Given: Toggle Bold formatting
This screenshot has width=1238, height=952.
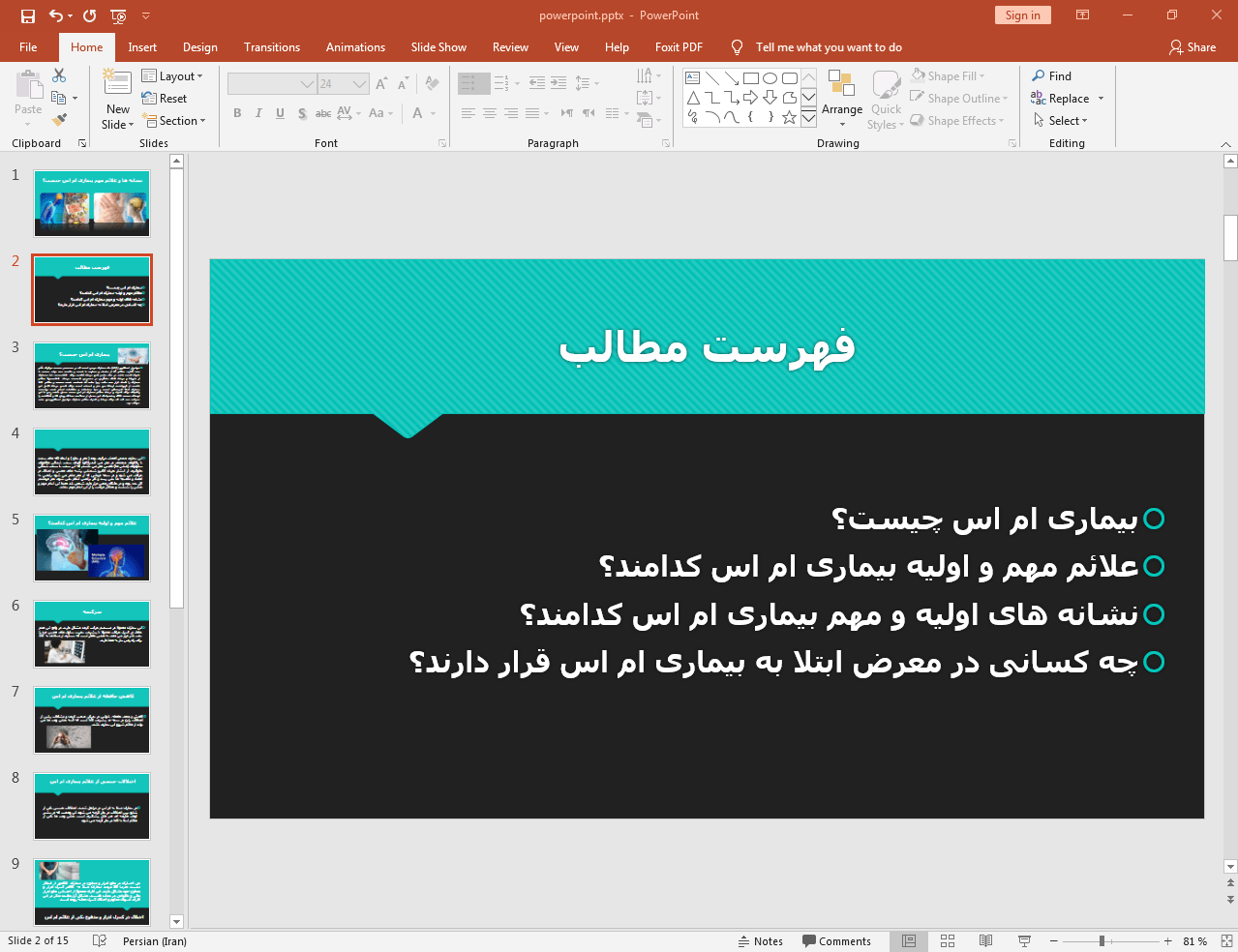Looking at the screenshot, I should (237, 113).
